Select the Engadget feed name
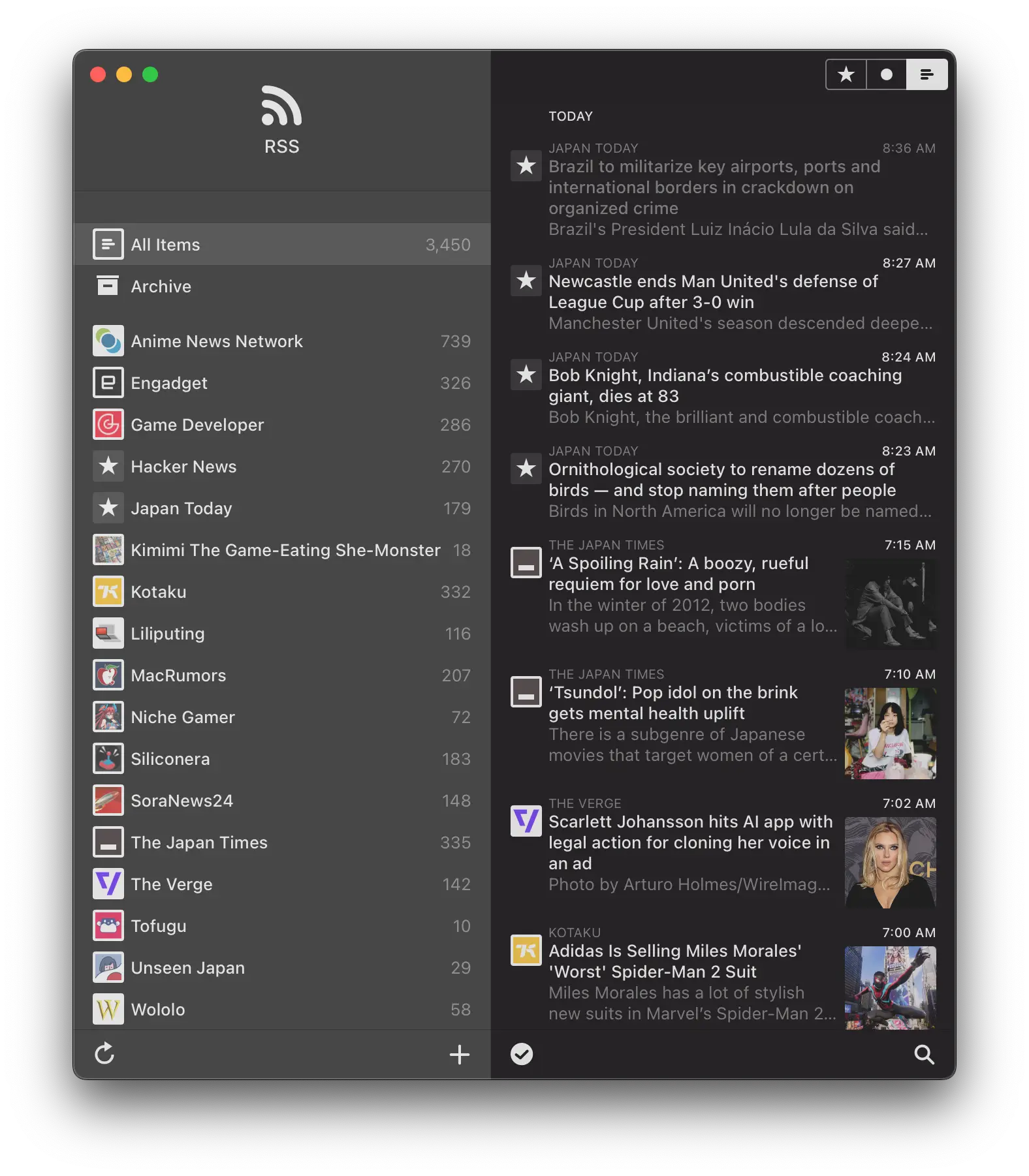 click(169, 383)
